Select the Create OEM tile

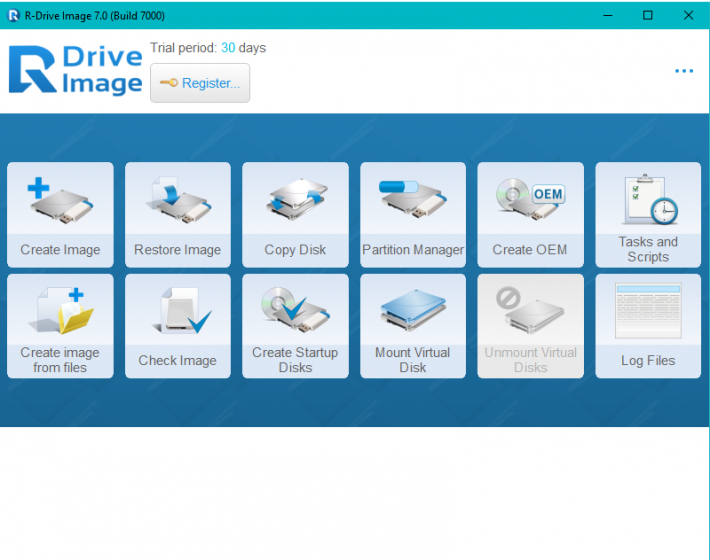tap(530, 215)
